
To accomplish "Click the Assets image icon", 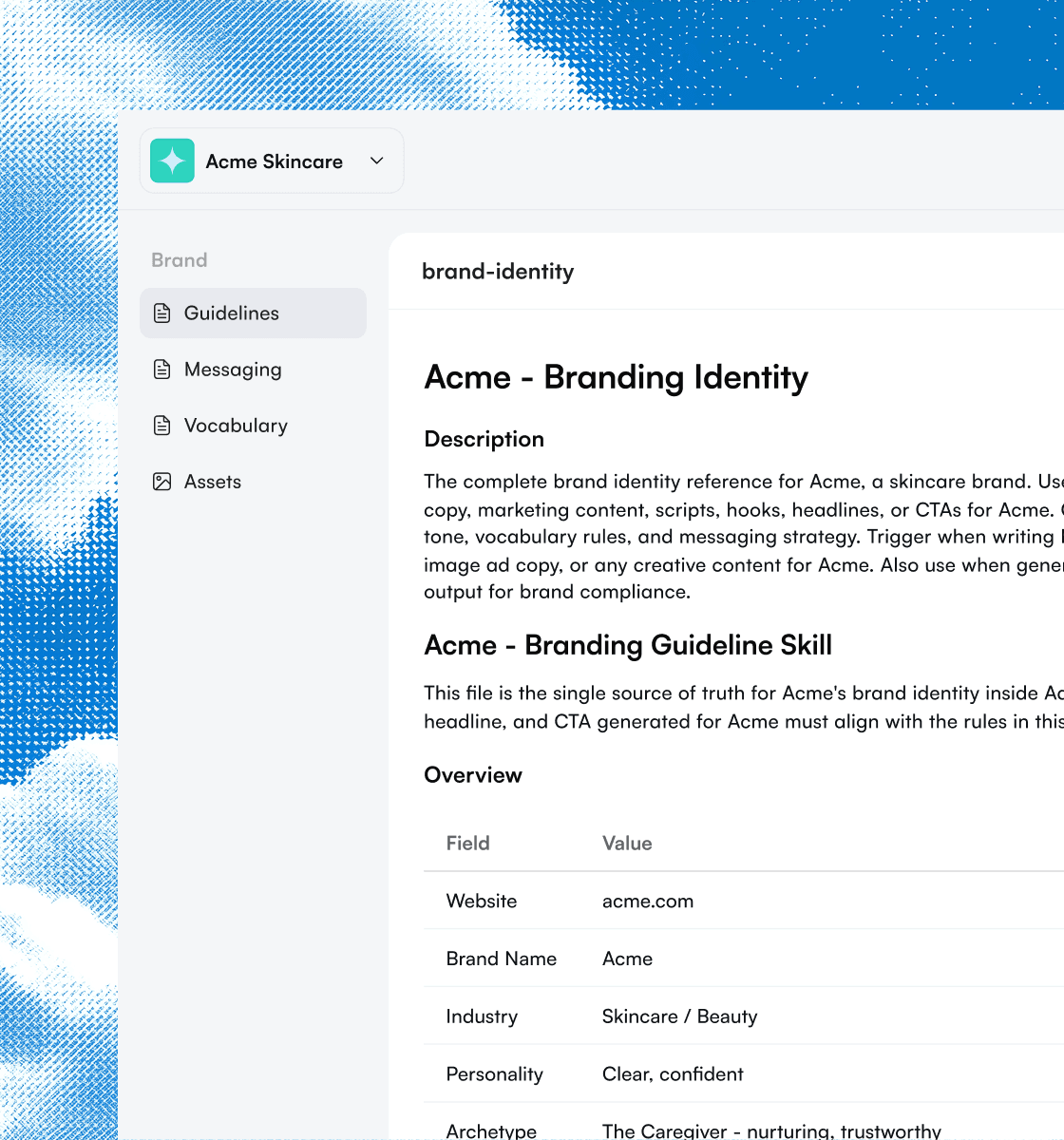I will pyautogui.click(x=162, y=482).
